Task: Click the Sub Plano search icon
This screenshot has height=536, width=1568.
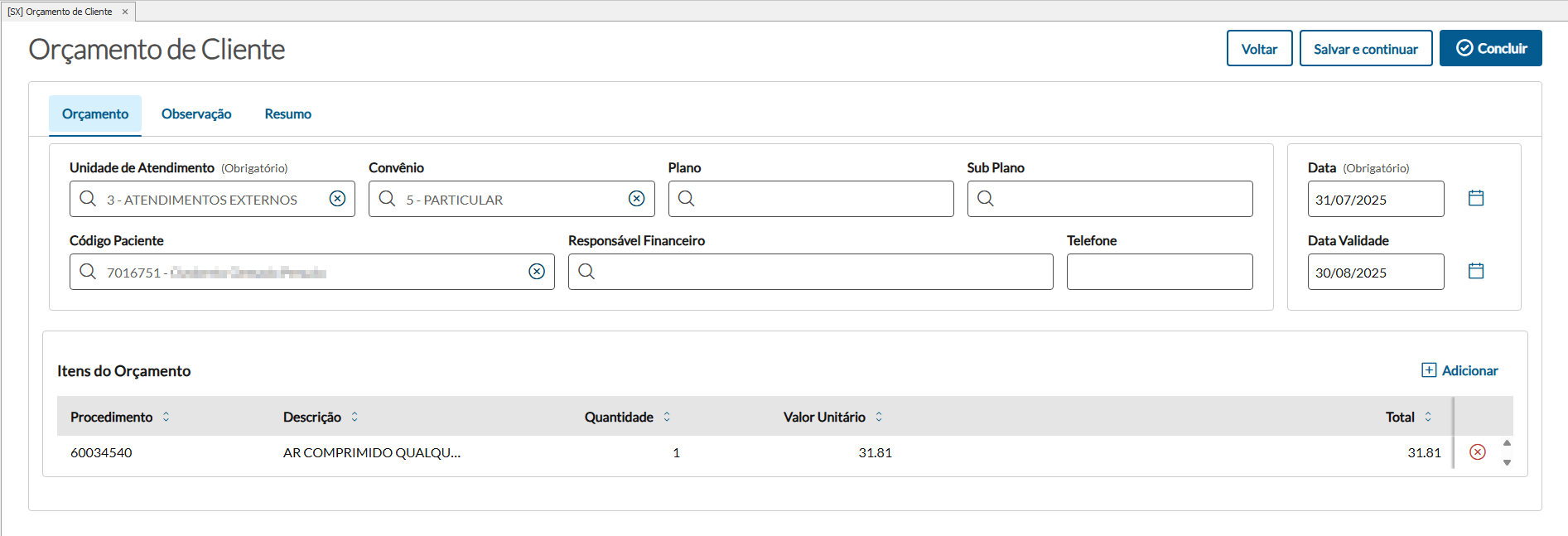Action: (986, 199)
